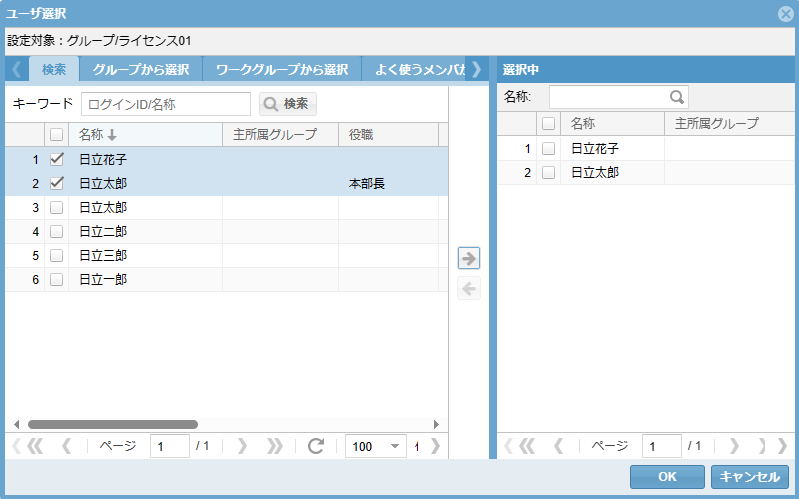Check 日立三郎 checkbox
Image resolution: width=799 pixels, height=499 pixels.
(x=57, y=255)
